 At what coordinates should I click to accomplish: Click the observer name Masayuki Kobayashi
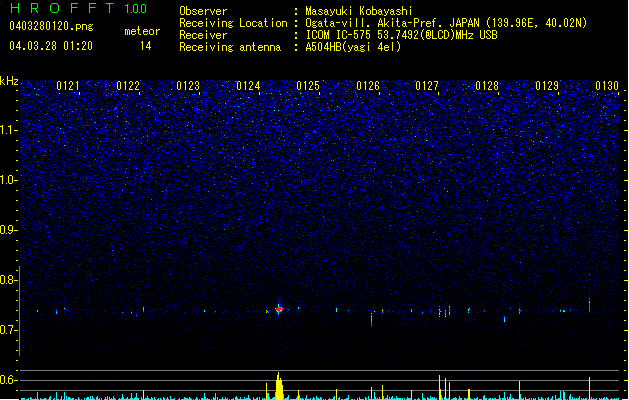click(359, 11)
